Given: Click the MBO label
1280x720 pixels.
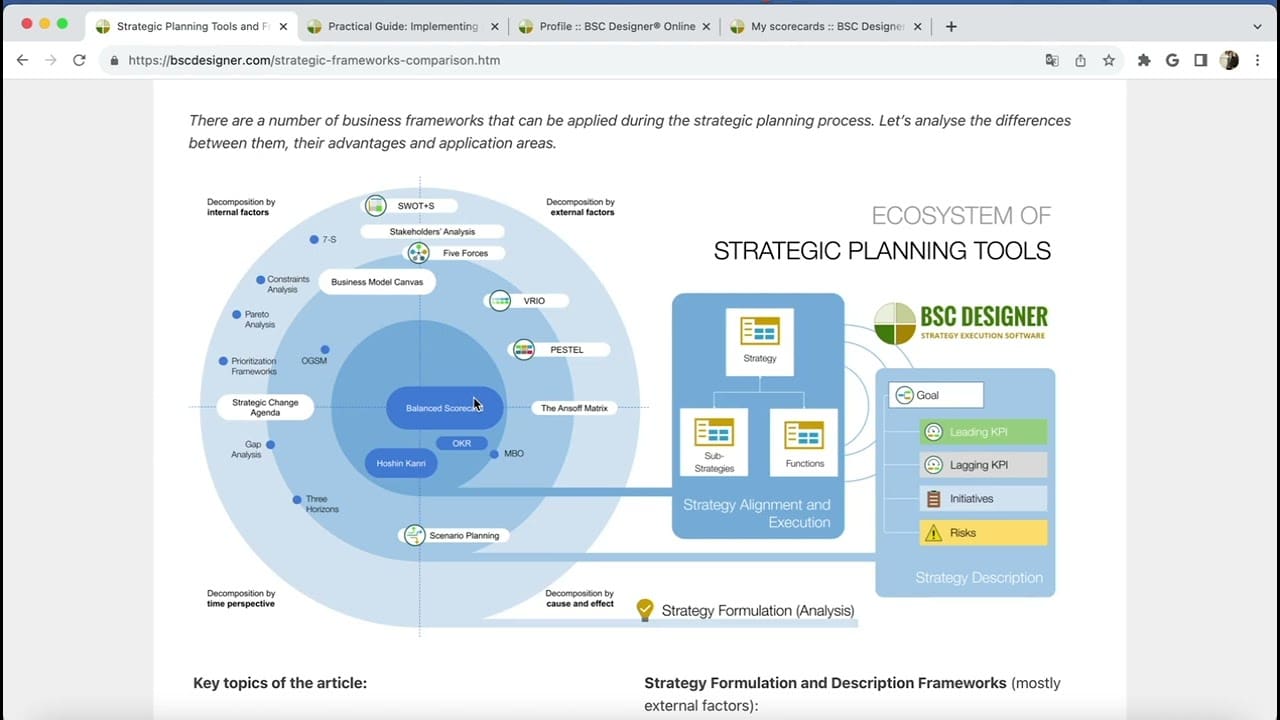Looking at the screenshot, I should [x=514, y=454].
